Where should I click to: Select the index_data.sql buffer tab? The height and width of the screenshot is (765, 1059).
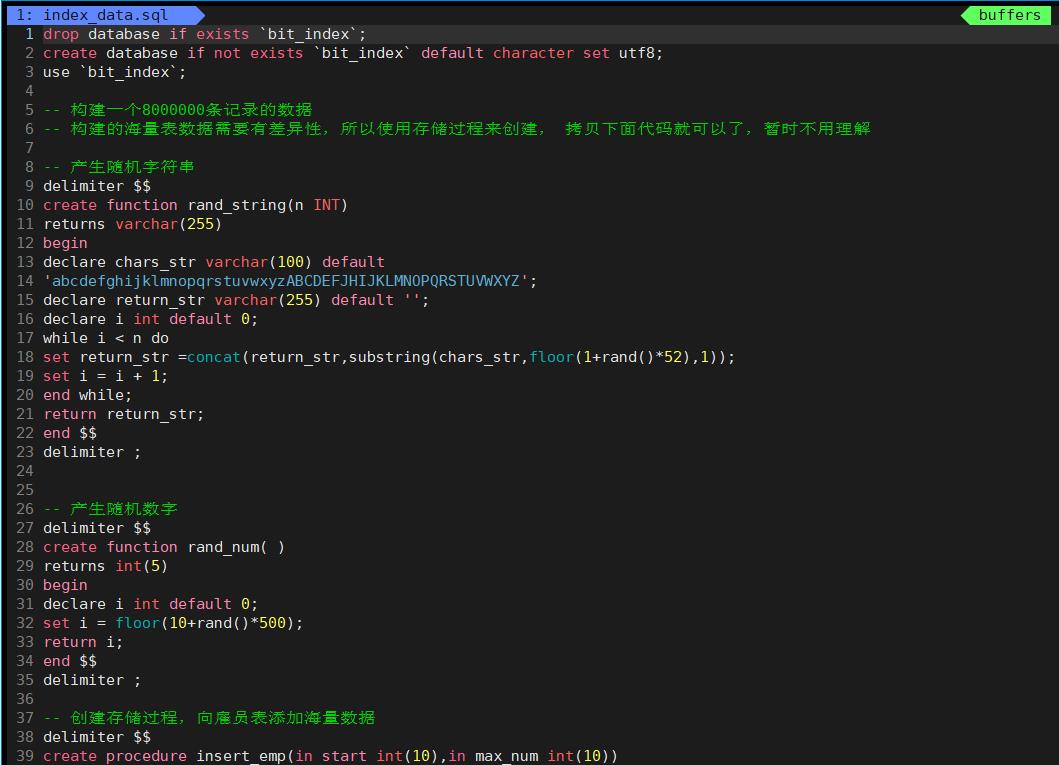pos(100,15)
